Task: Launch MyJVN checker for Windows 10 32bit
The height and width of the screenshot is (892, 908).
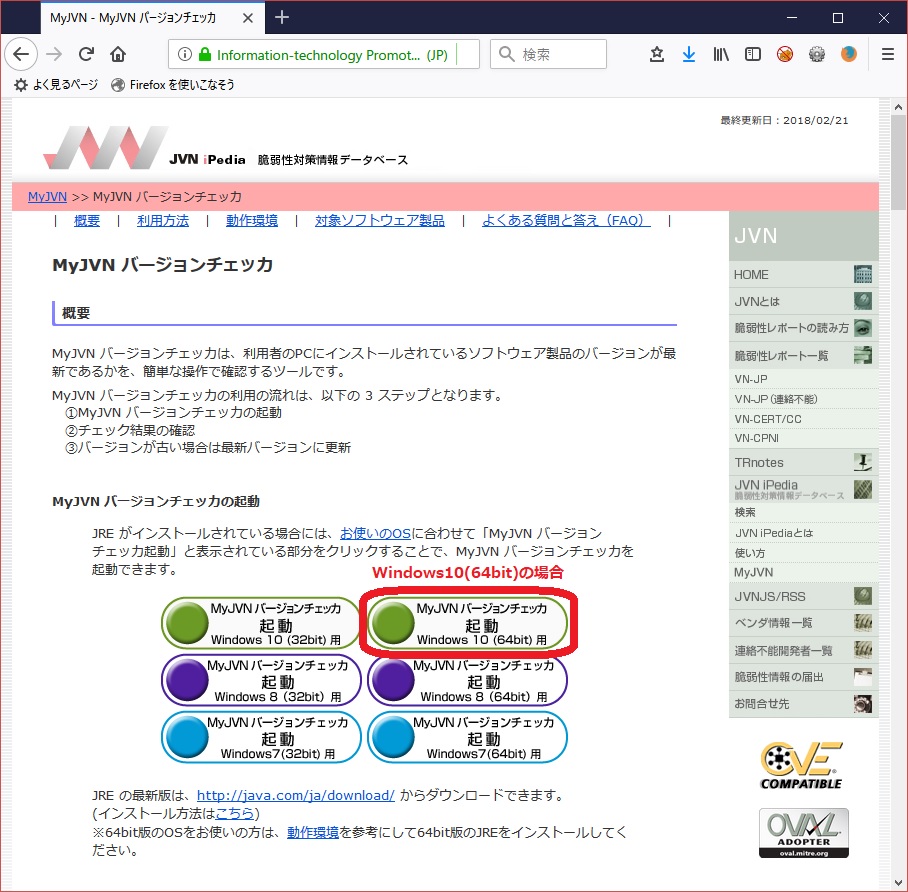Action: pos(261,623)
